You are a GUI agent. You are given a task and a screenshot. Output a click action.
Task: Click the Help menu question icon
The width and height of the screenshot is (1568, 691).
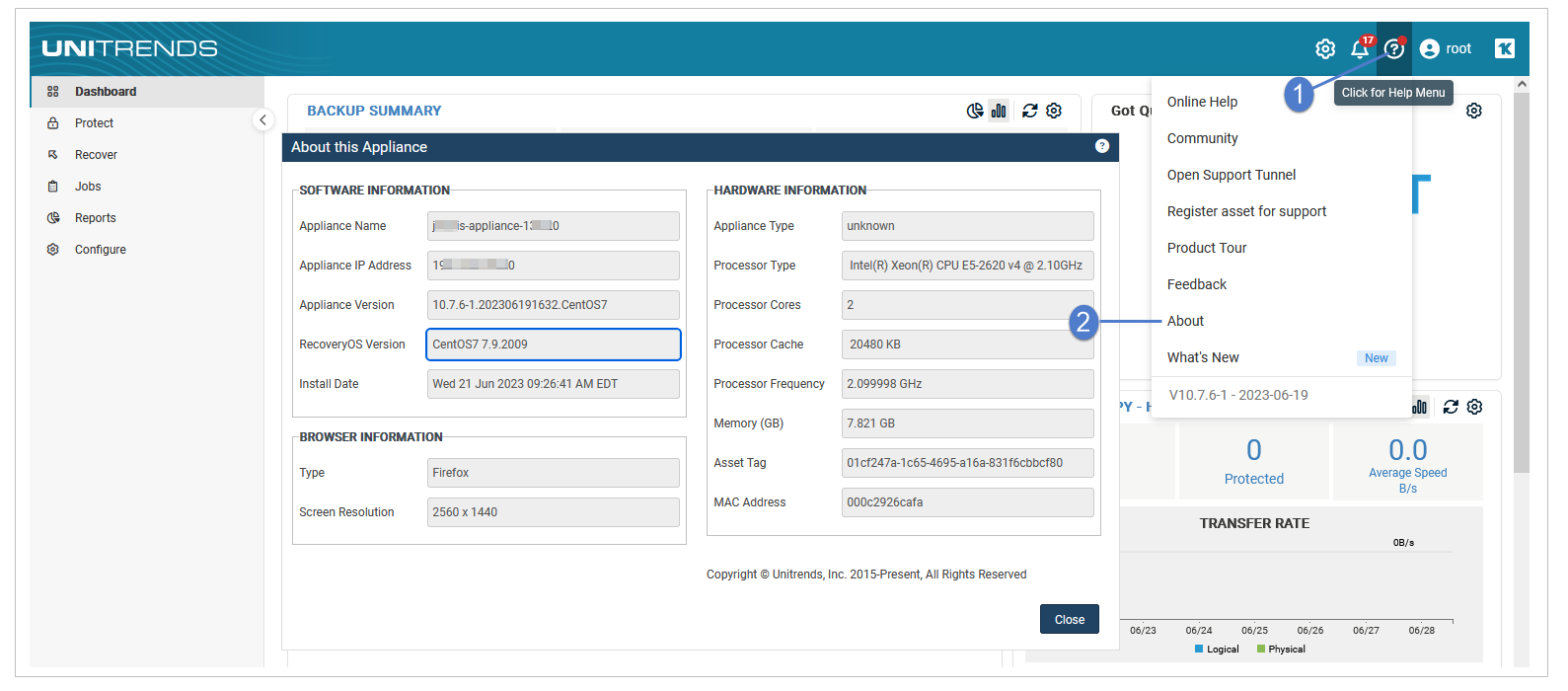coord(1394,48)
